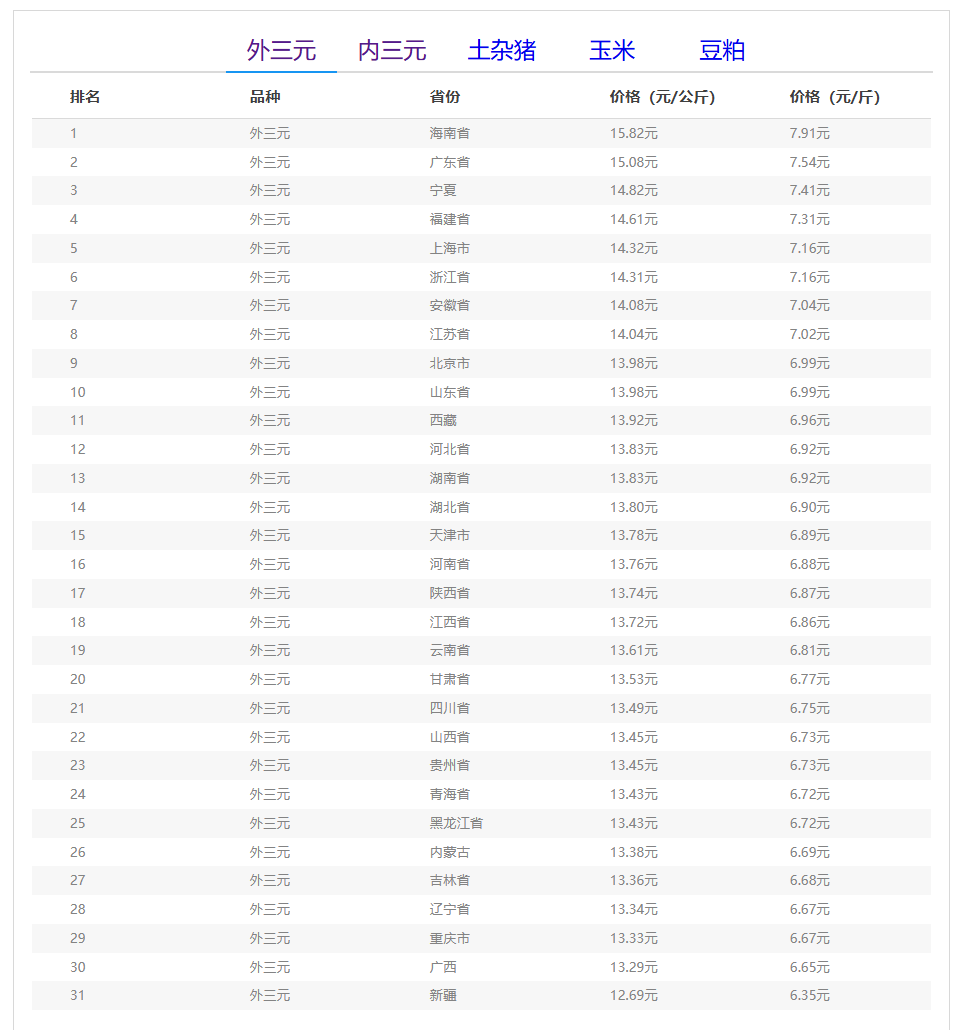Click the 14.31元 price cell
This screenshot has width=965, height=1030.
click(x=634, y=277)
